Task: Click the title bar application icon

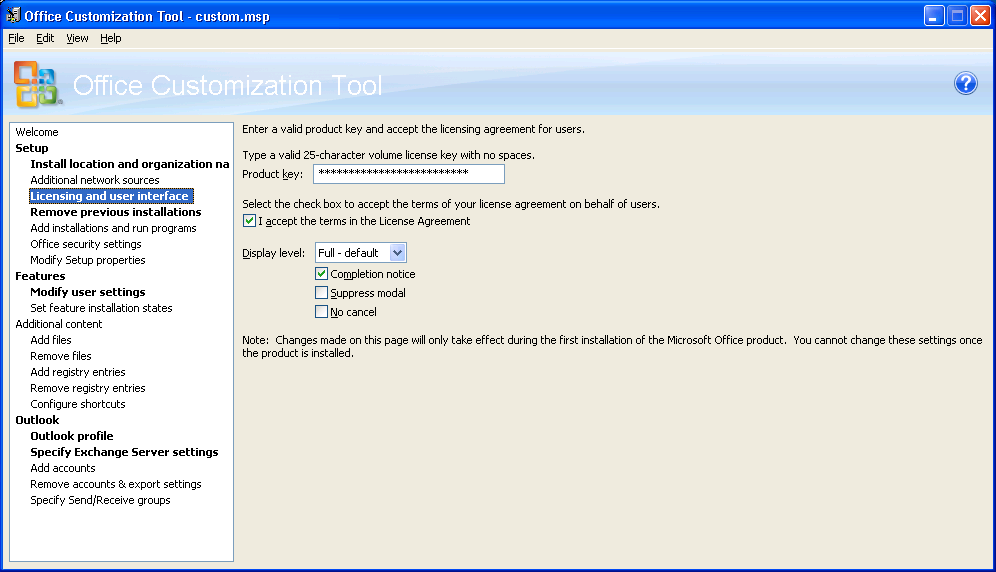Action: tap(13, 15)
